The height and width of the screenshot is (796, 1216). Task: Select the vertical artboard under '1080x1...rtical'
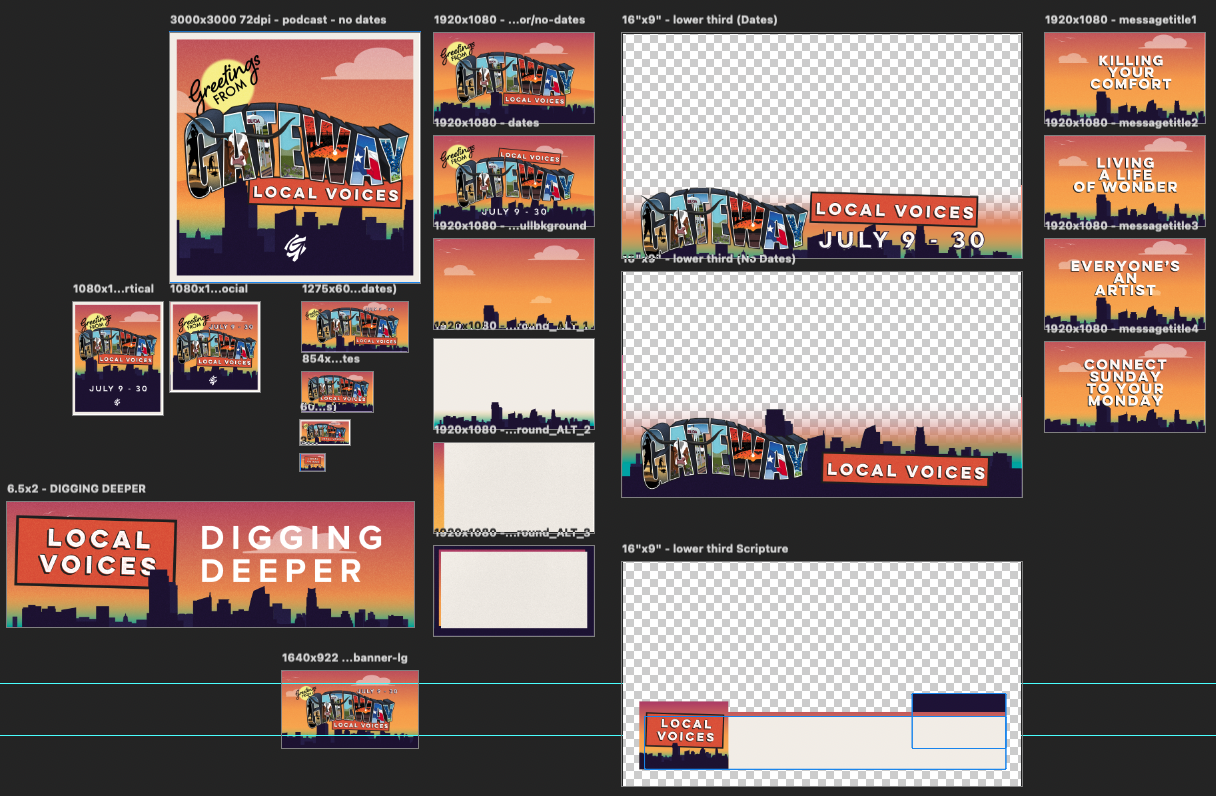[x=118, y=358]
